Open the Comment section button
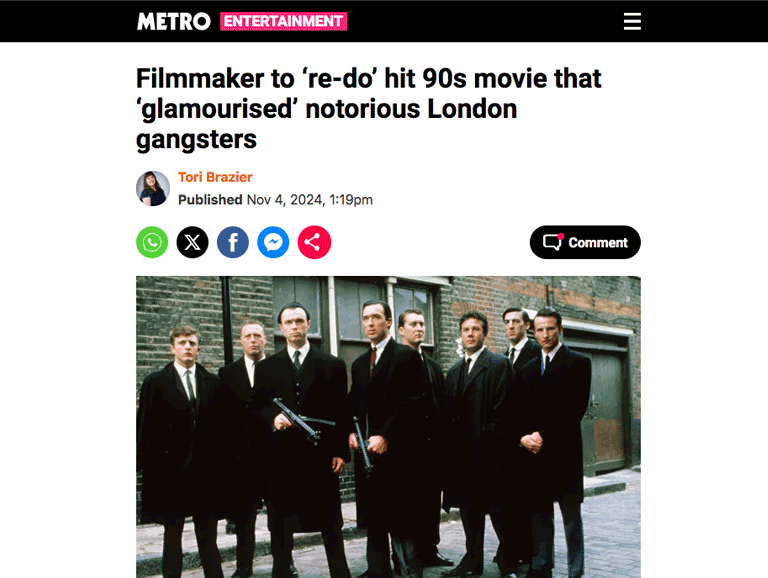Image resolution: width=768 pixels, height=578 pixels. tap(585, 242)
